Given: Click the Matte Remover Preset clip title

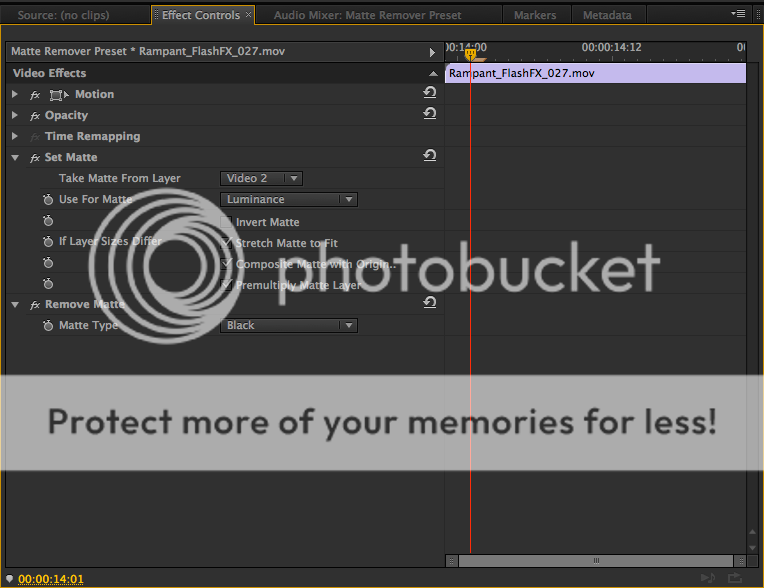Looking at the screenshot, I should point(148,52).
